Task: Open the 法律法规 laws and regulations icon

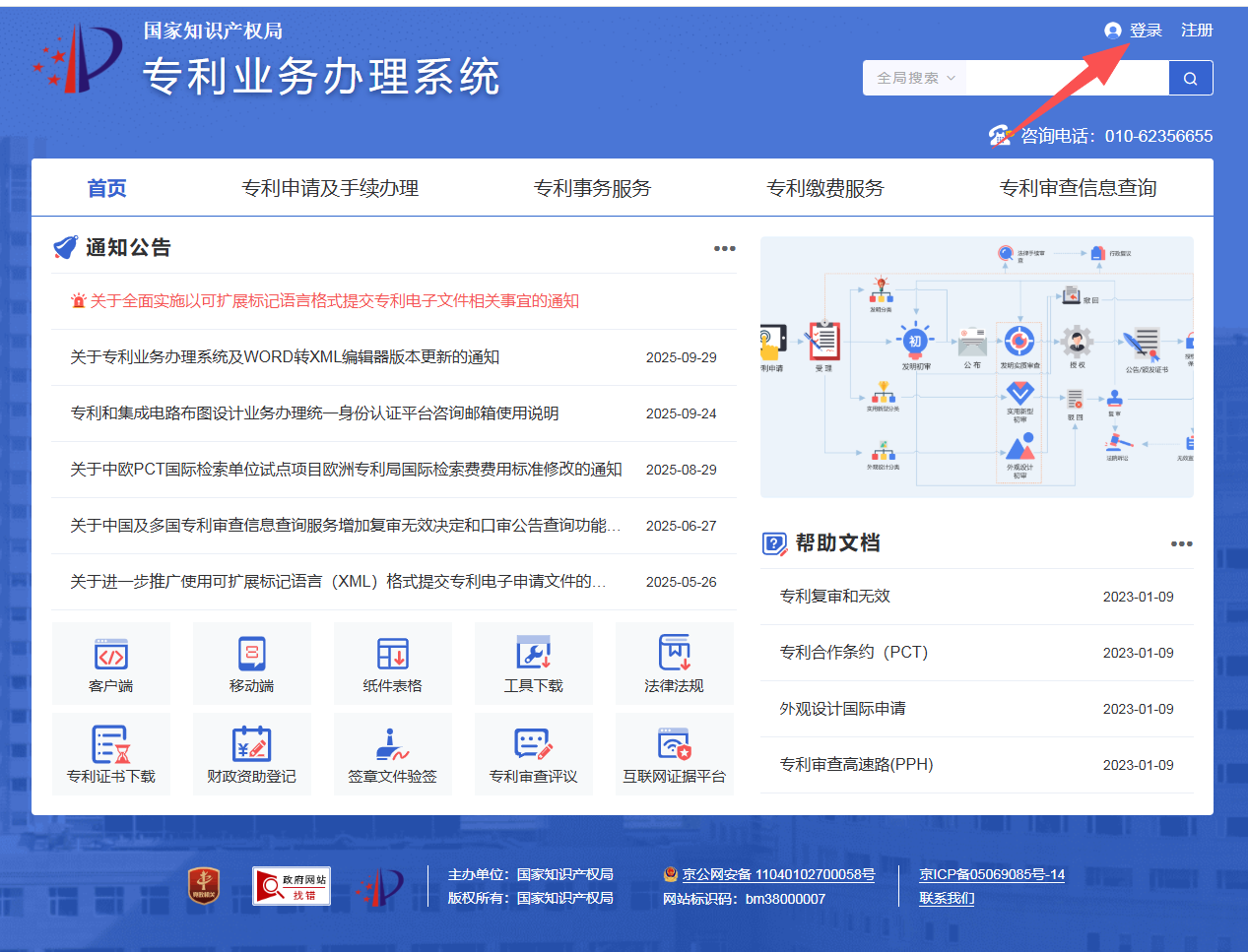Action: [x=675, y=662]
